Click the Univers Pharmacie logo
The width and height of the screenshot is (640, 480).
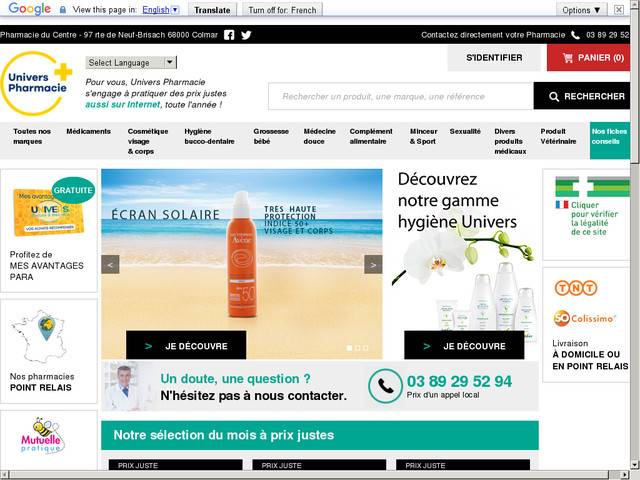[x=36, y=83]
